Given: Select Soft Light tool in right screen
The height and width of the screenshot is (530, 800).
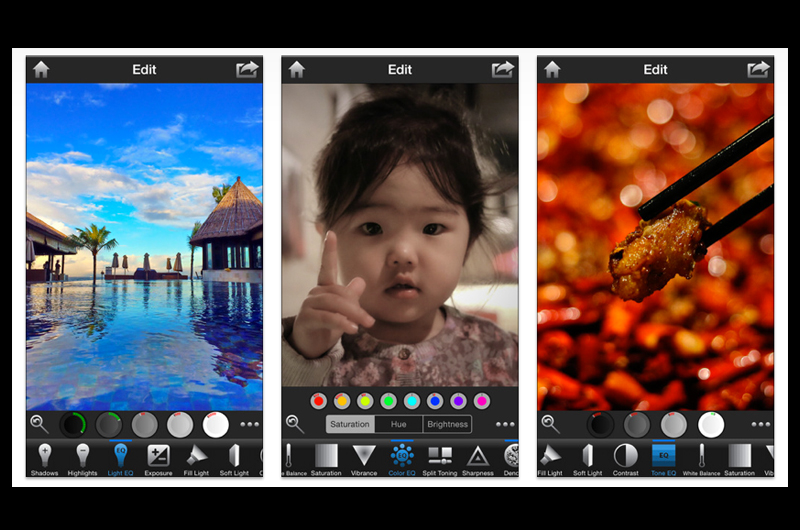Looking at the screenshot, I should coord(588,460).
